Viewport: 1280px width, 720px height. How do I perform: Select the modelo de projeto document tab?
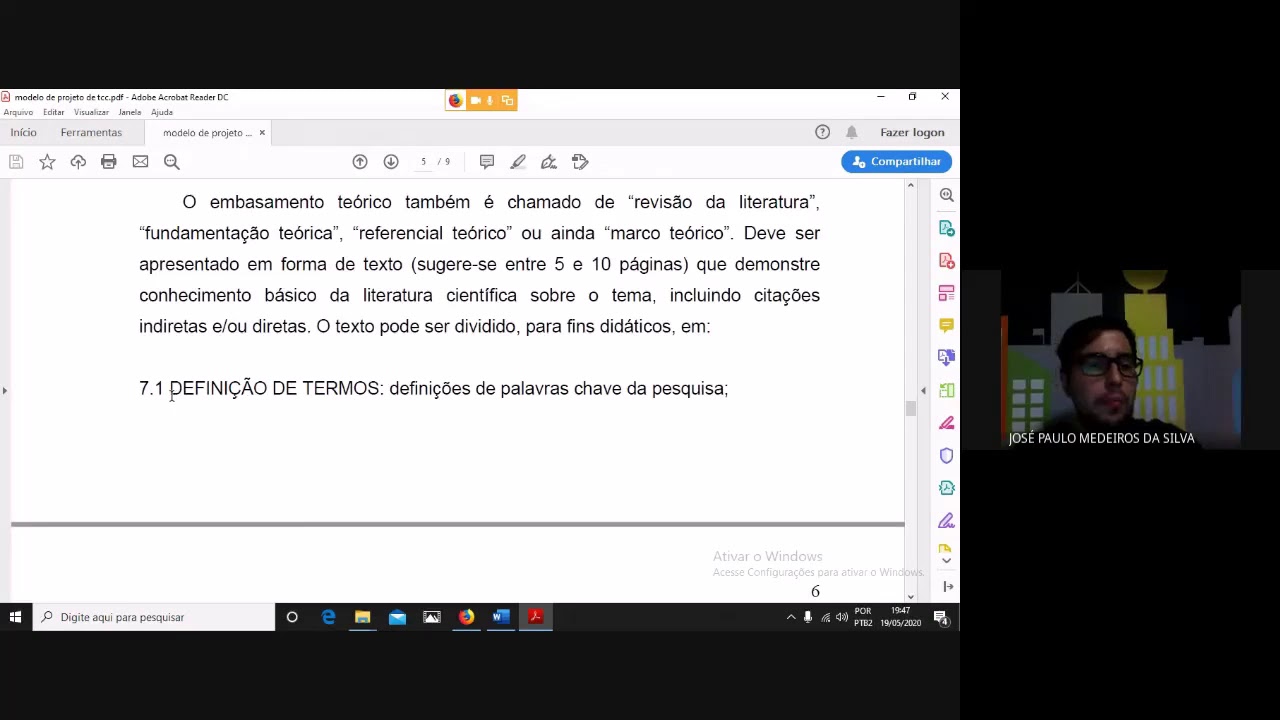click(x=207, y=133)
